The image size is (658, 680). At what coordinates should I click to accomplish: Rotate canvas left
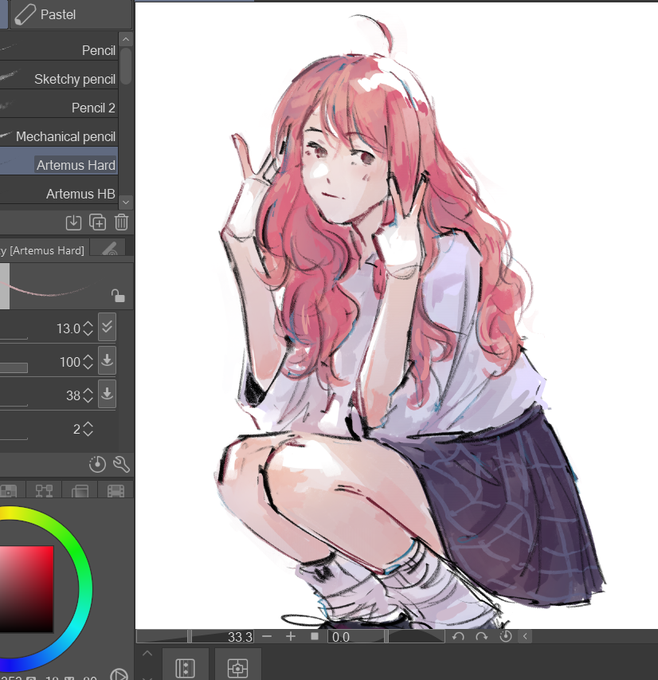[458, 636]
